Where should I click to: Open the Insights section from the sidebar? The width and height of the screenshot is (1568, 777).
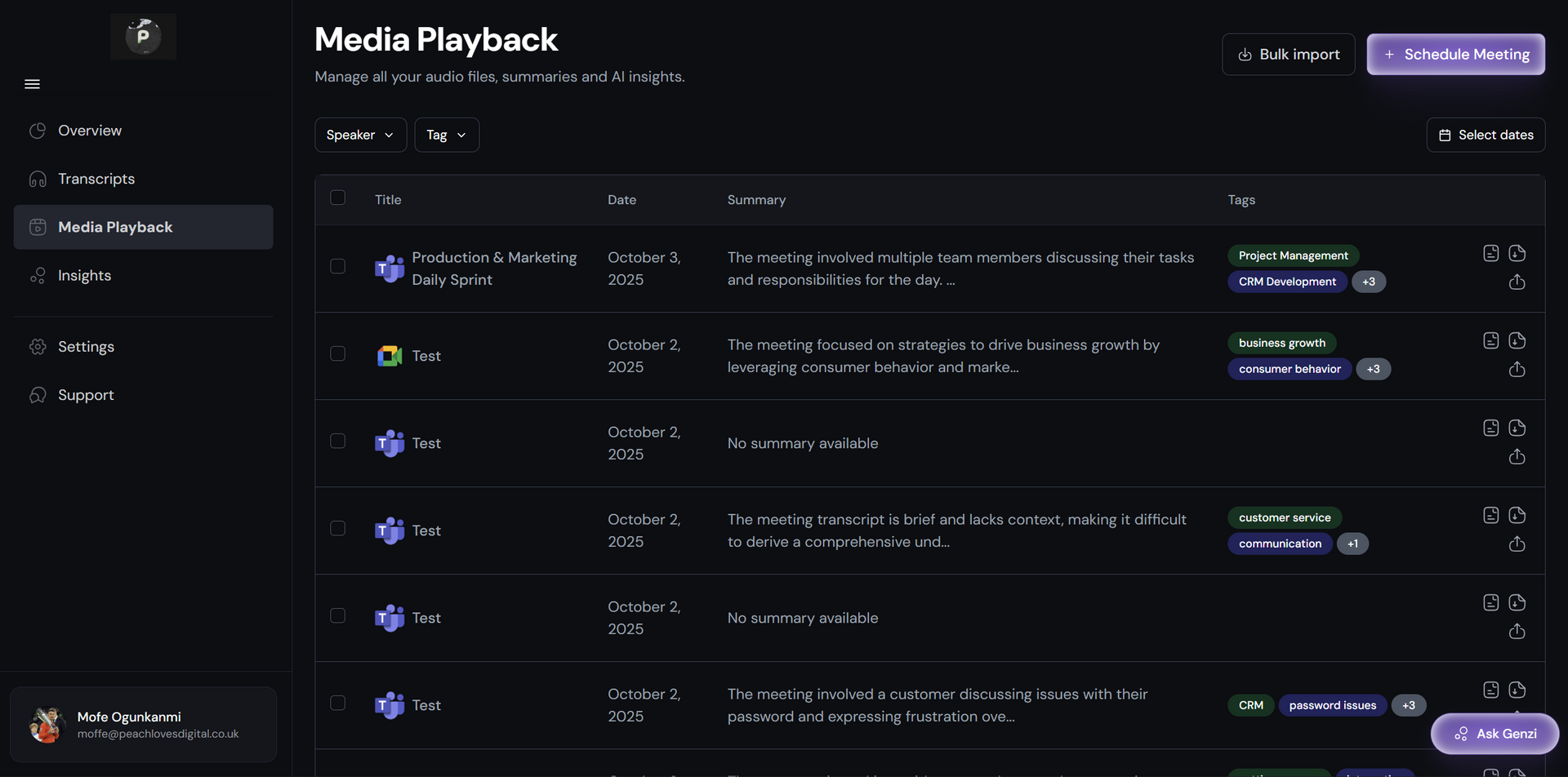[x=84, y=275]
